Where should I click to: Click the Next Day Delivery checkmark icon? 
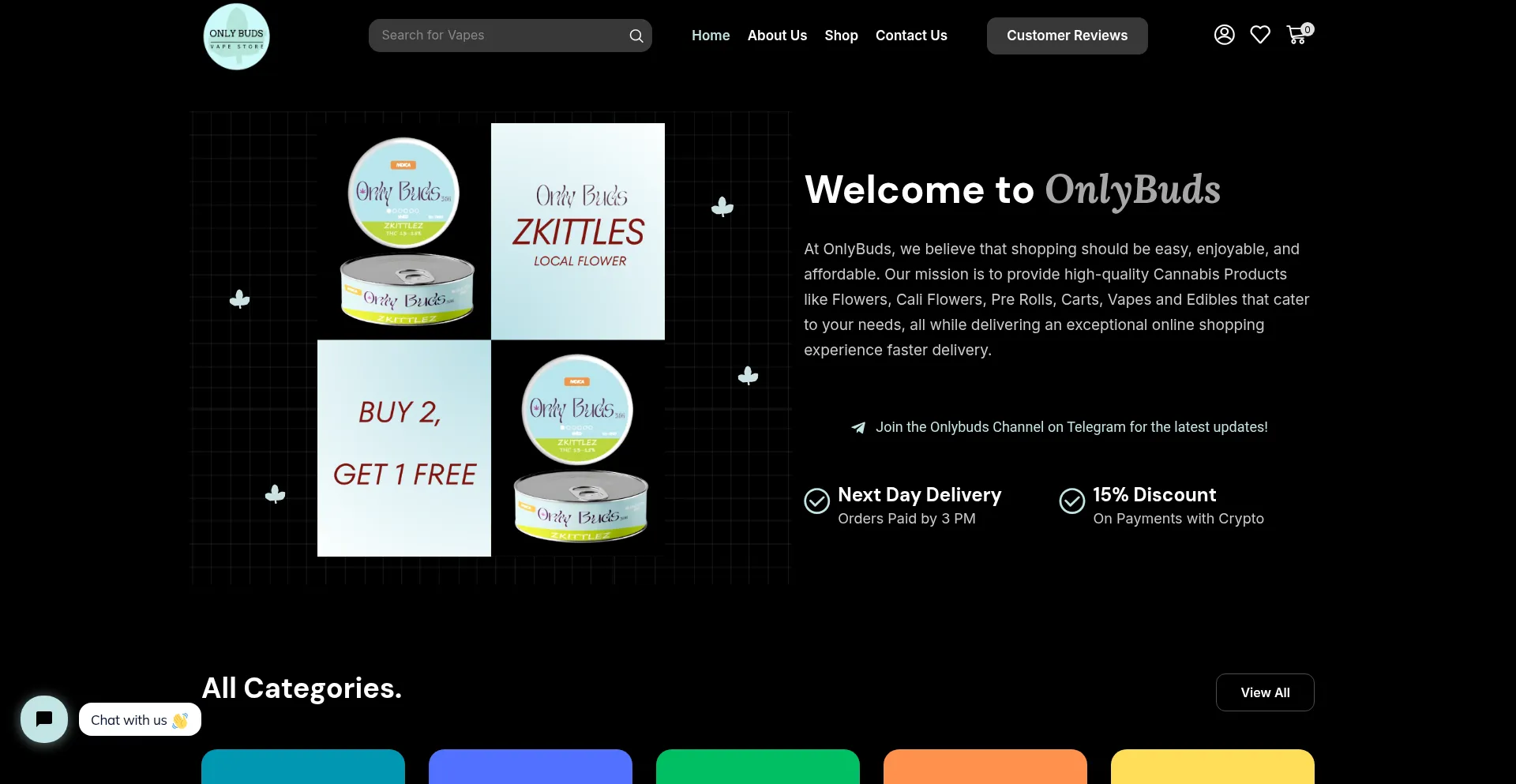[x=816, y=501]
